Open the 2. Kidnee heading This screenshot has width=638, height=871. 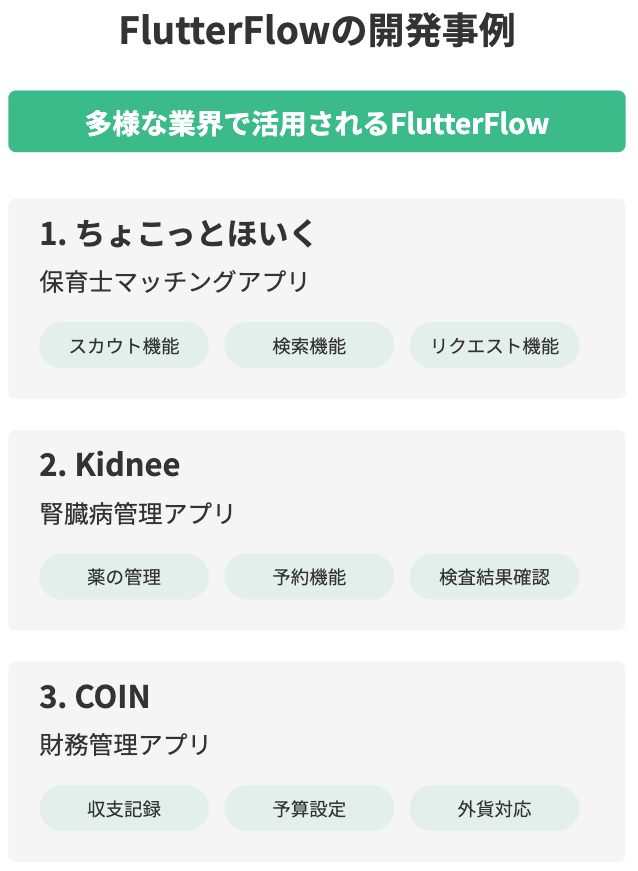coord(110,464)
